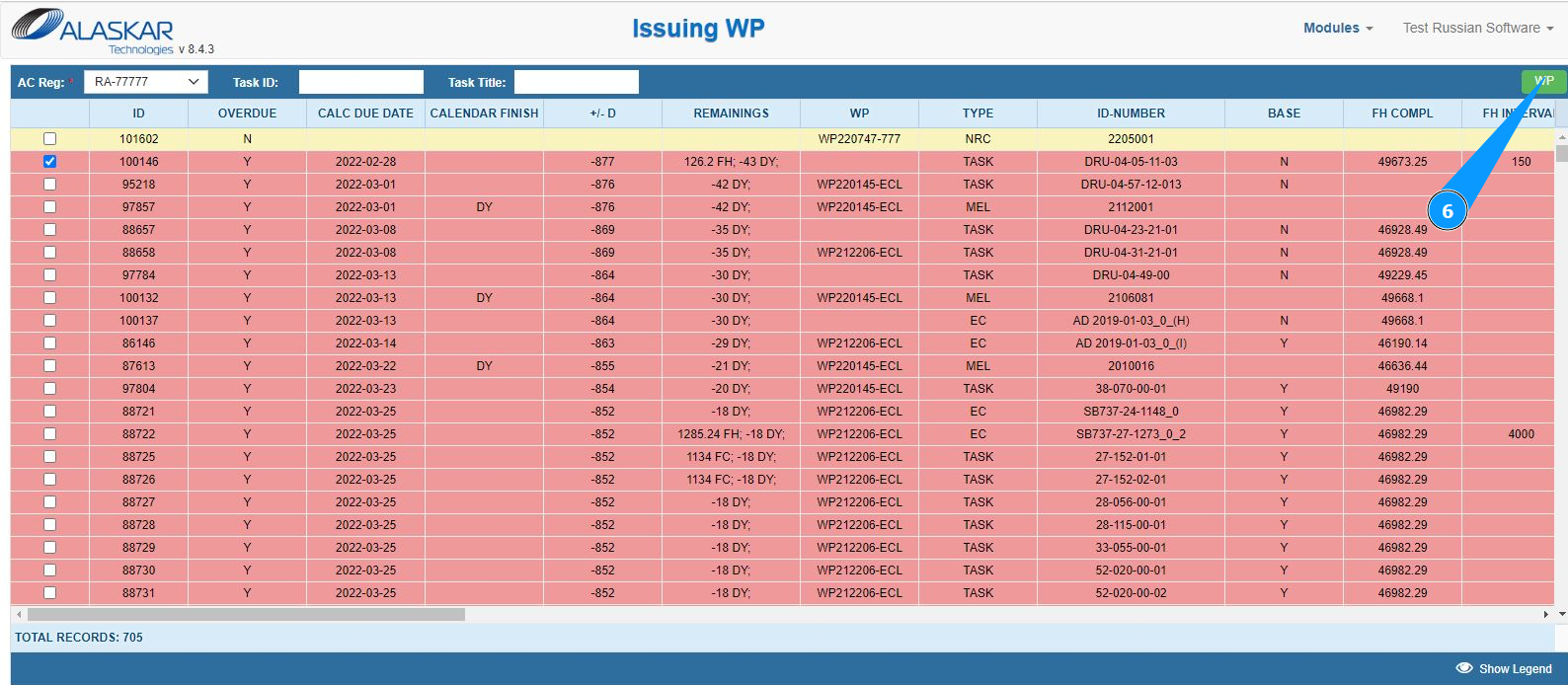Check the box for row ID 88731

(50, 593)
